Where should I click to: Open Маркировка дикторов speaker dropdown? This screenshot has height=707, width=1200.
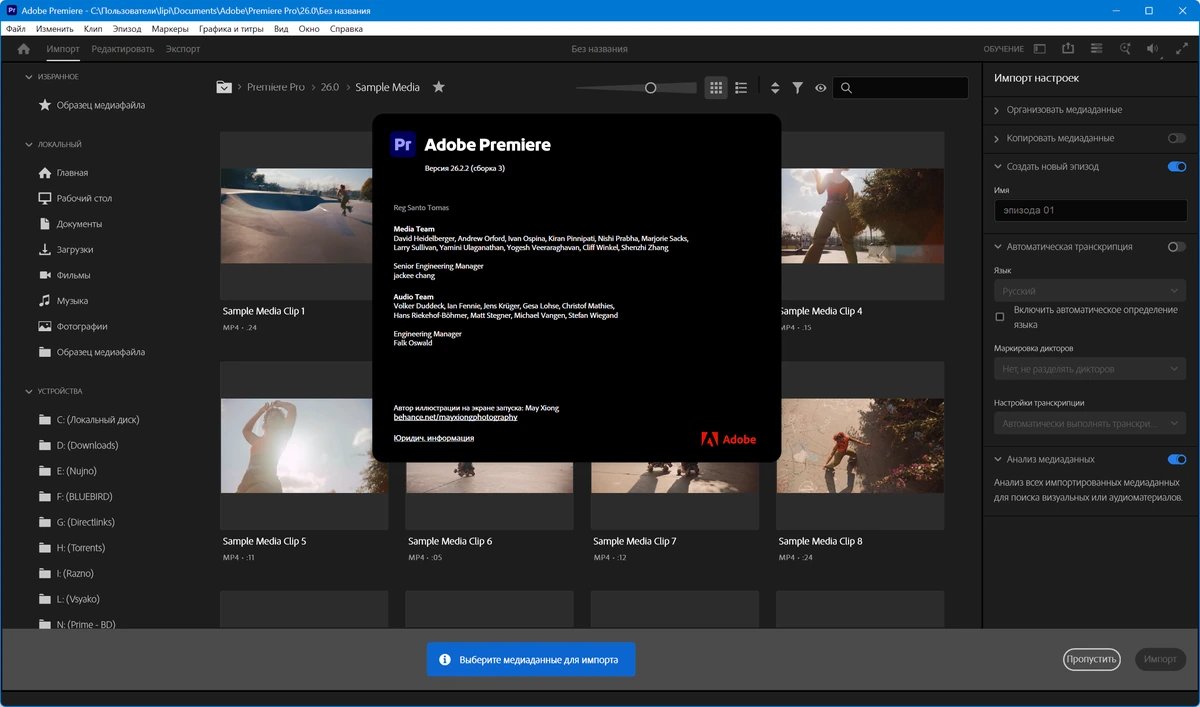click(x=1090, y=369)
